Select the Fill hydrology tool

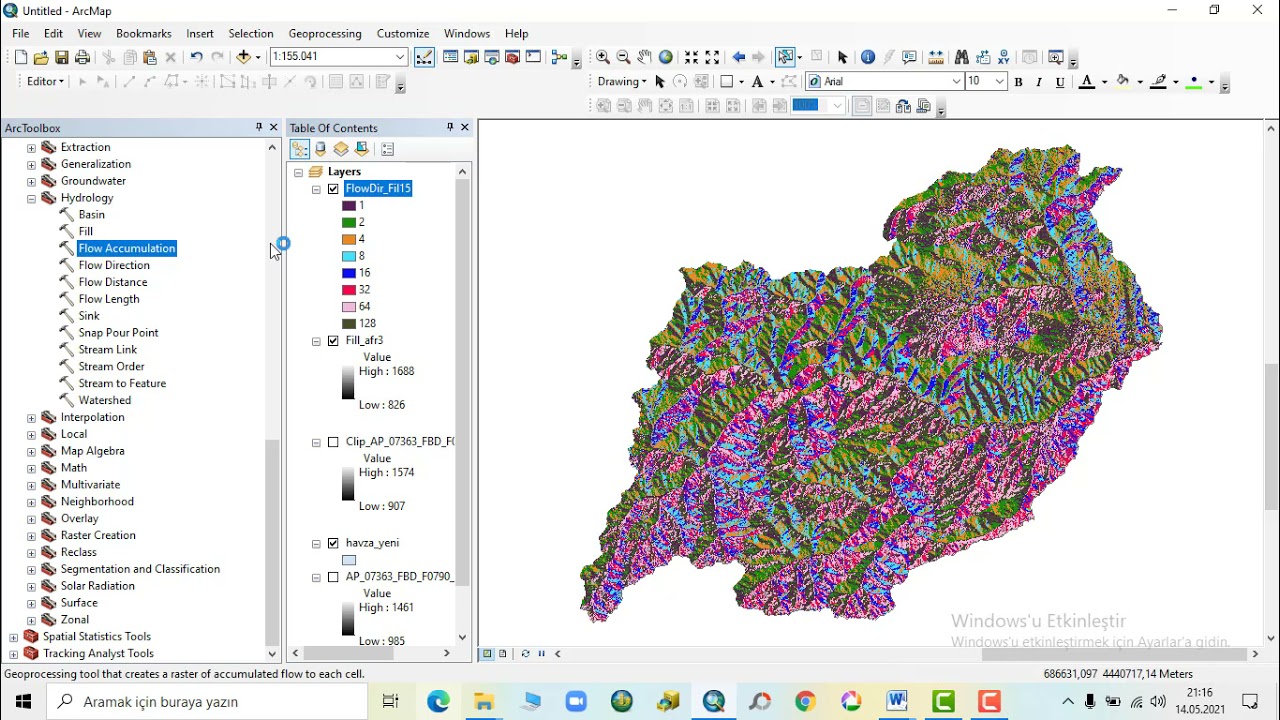click(x=86, y=231)
